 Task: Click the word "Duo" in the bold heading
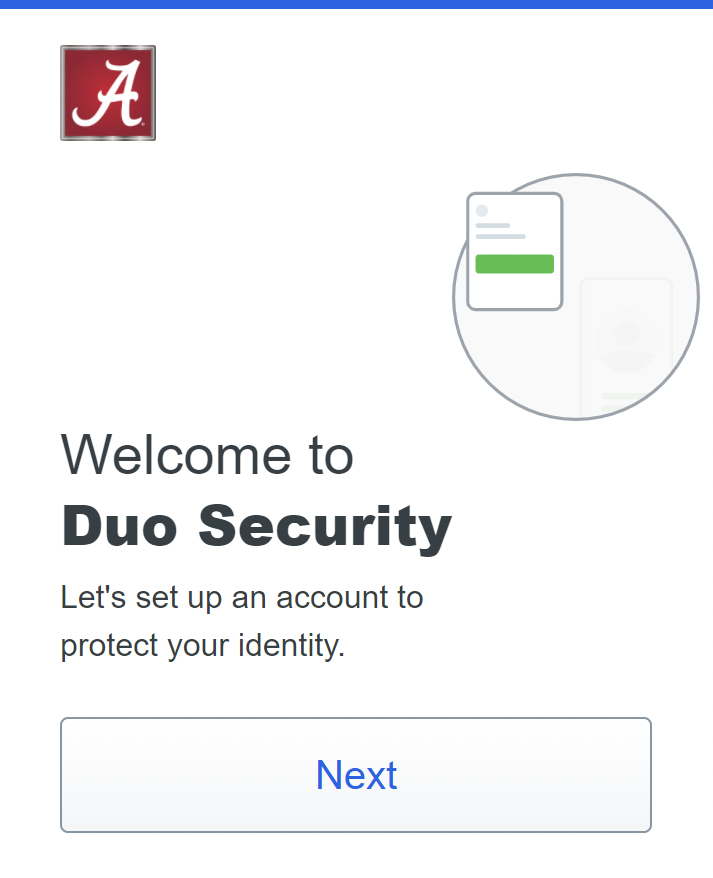coord(120,526)
